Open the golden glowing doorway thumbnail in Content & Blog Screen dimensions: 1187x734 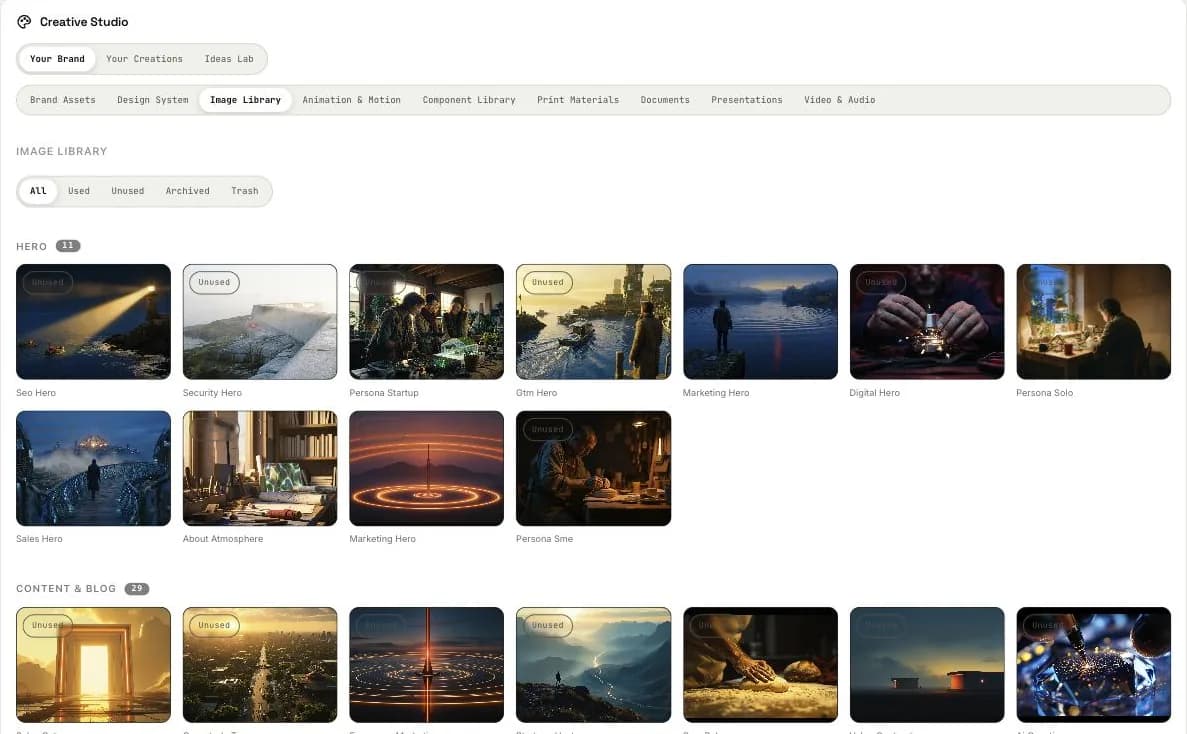tap(93, 664)
